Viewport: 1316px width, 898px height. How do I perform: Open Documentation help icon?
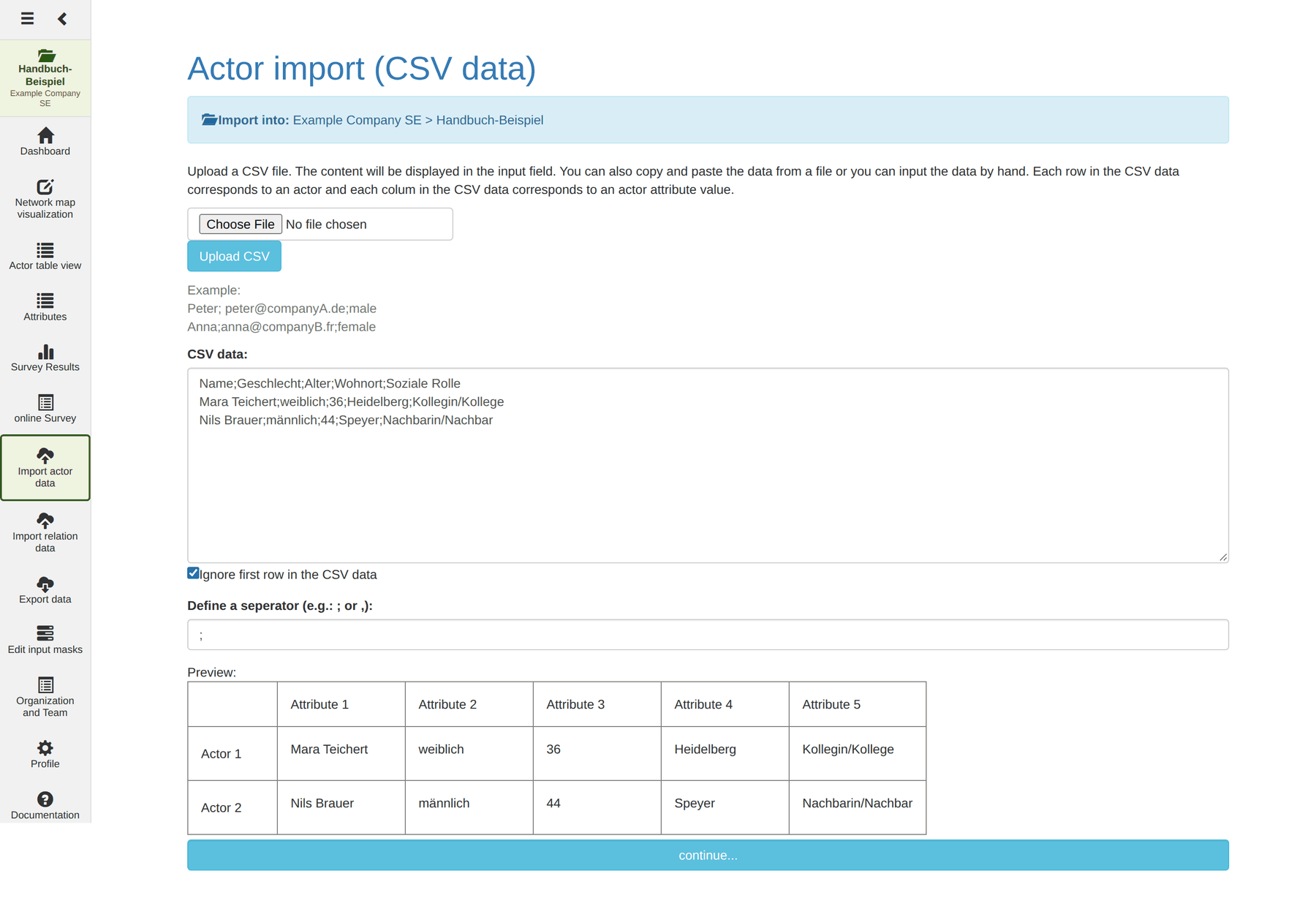point(45,799)
